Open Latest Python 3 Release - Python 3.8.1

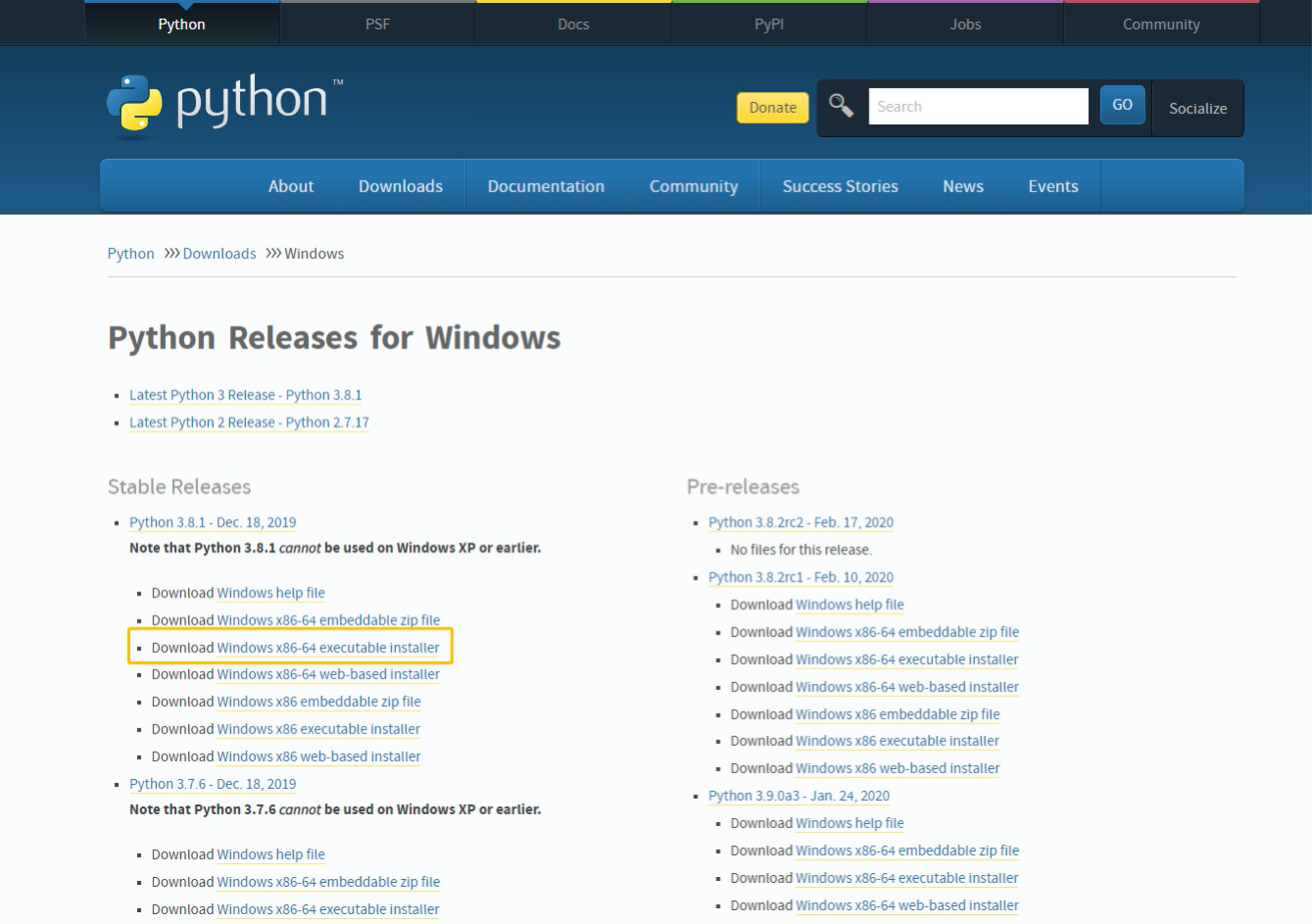(246, 395)
